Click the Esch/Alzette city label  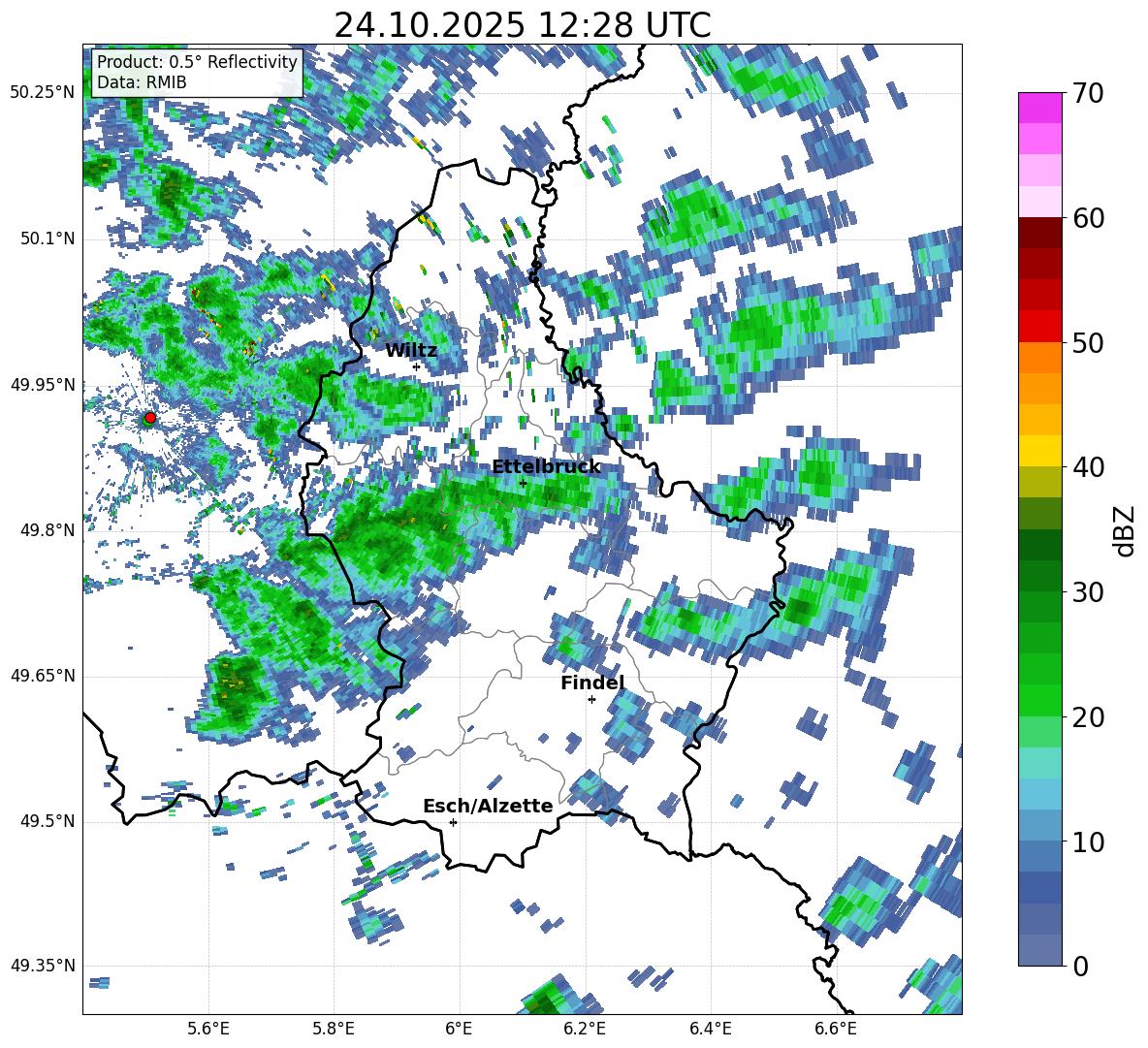pyautogui.click(x=488, y=806)
